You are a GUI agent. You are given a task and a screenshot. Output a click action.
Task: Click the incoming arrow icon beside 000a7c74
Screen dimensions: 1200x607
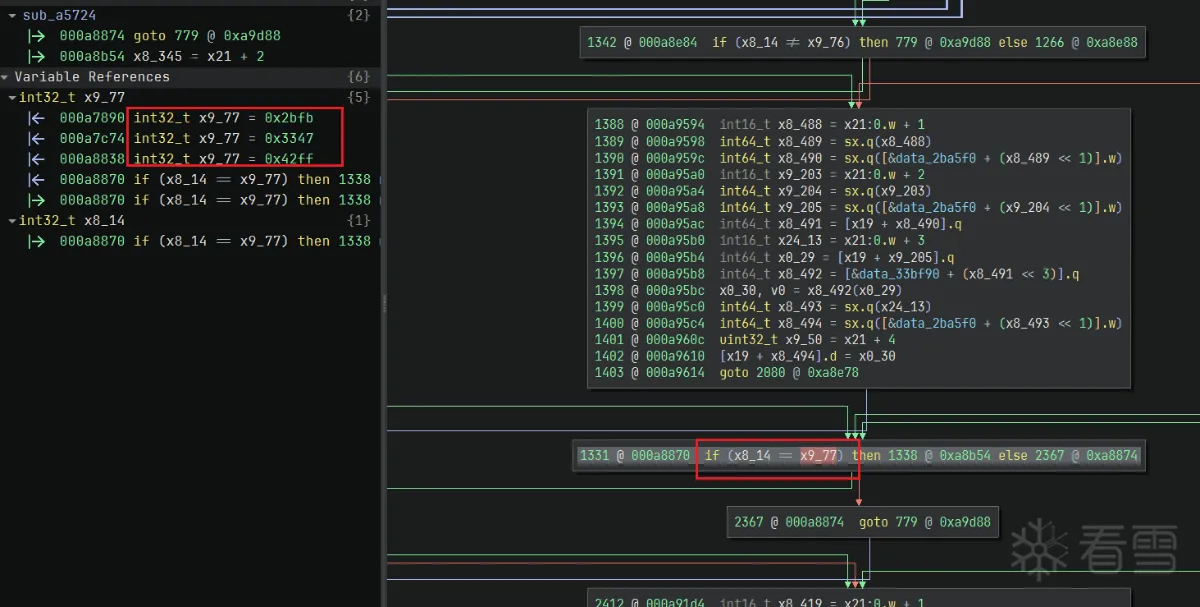pos(37,139)
